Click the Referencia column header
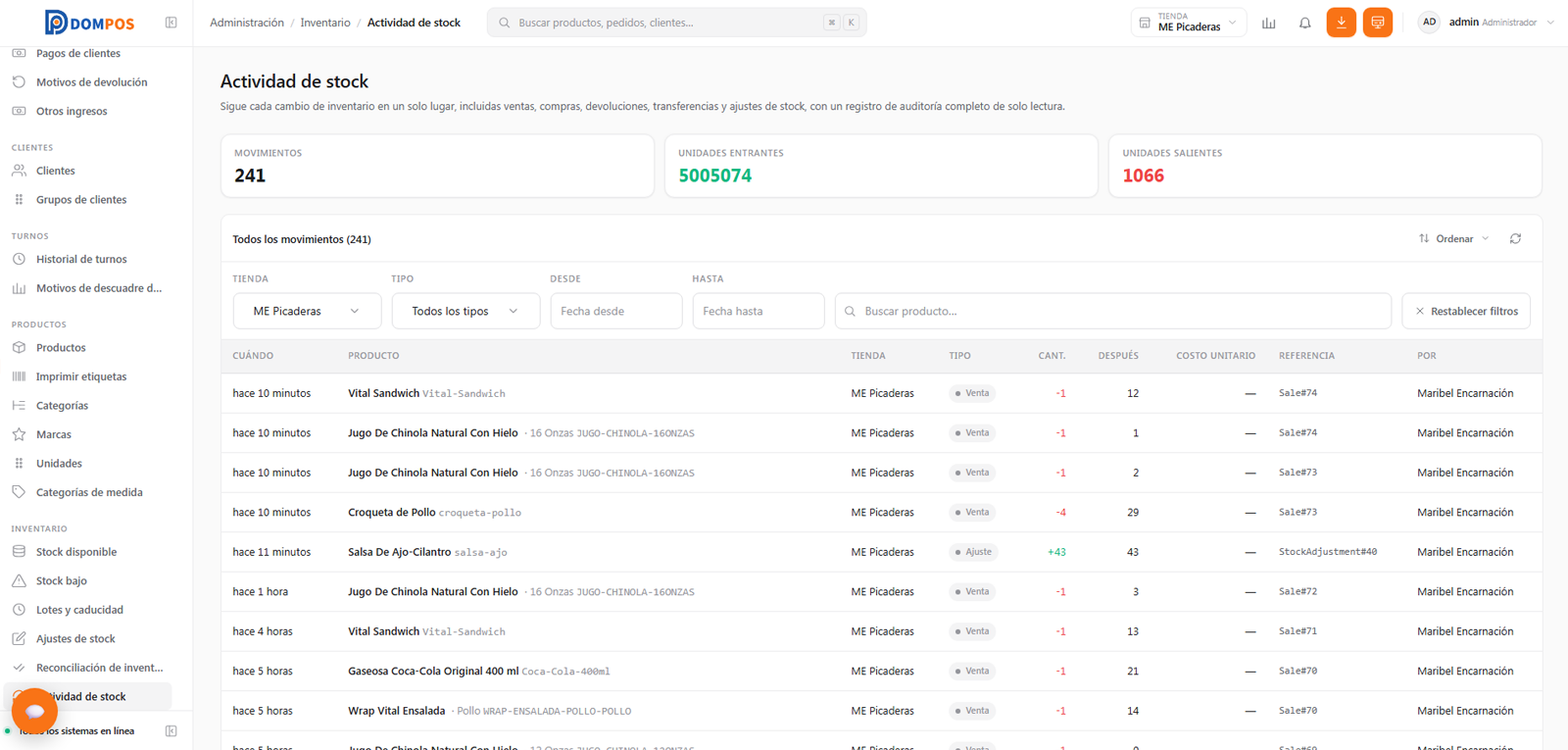 pyautogui.click(x=1306, y=356)
